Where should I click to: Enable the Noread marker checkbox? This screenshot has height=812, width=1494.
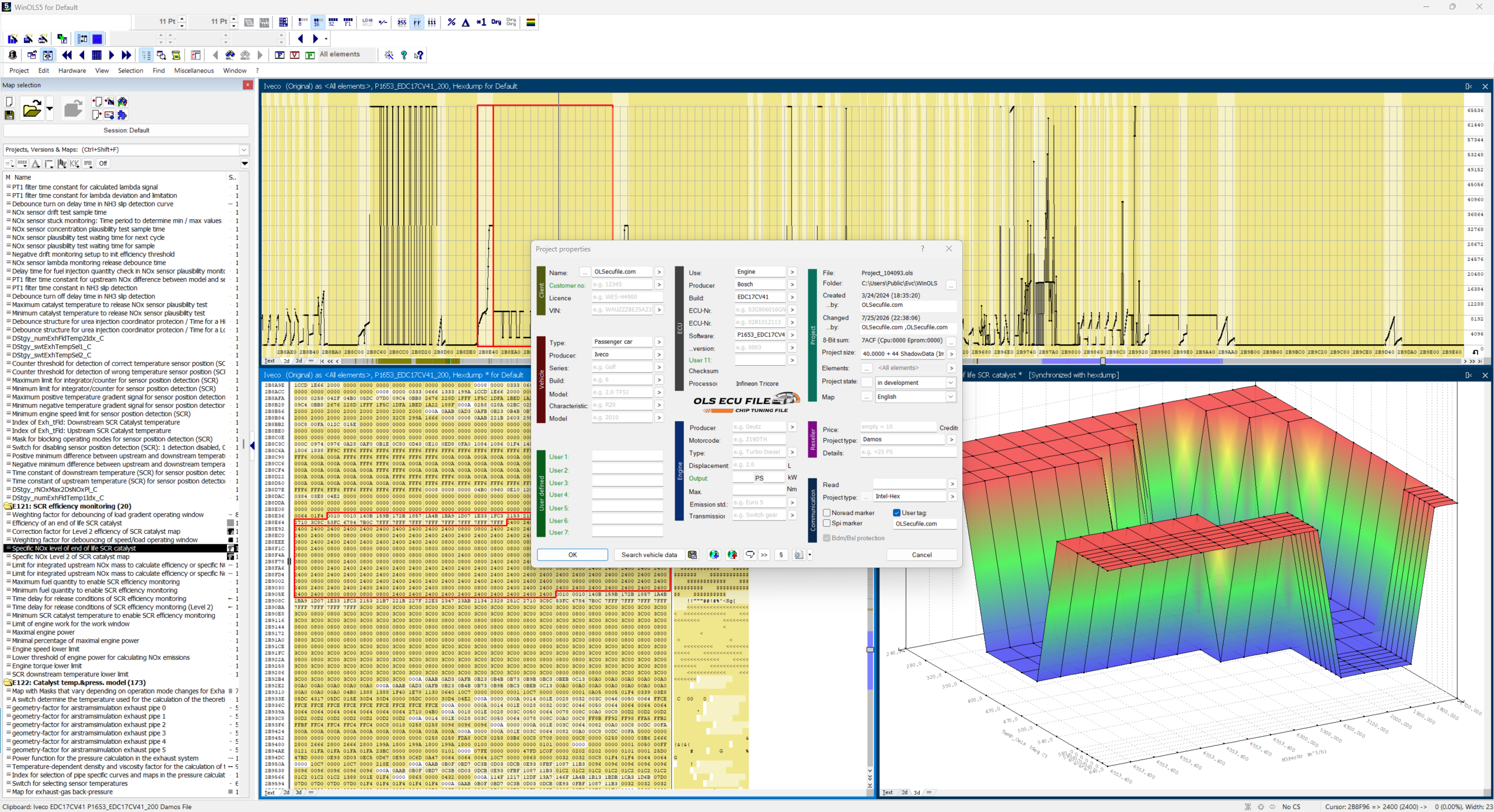(826, 513)
